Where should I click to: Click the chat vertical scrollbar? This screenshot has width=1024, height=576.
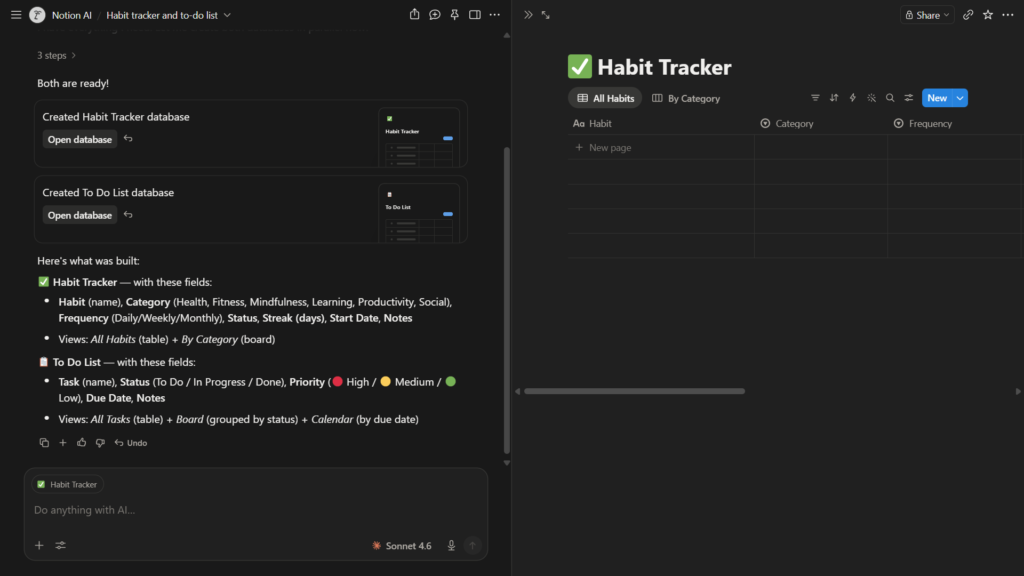(x=507, y=300)
